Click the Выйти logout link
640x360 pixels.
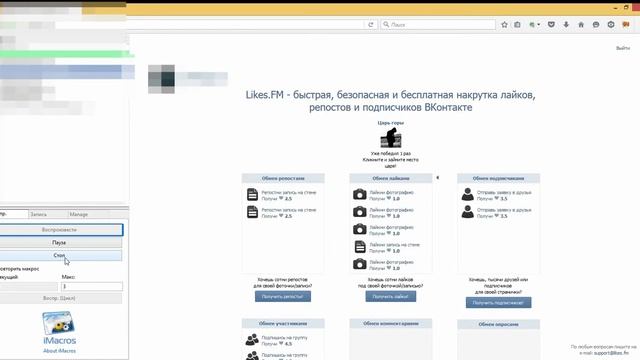[x=623, y=48]
